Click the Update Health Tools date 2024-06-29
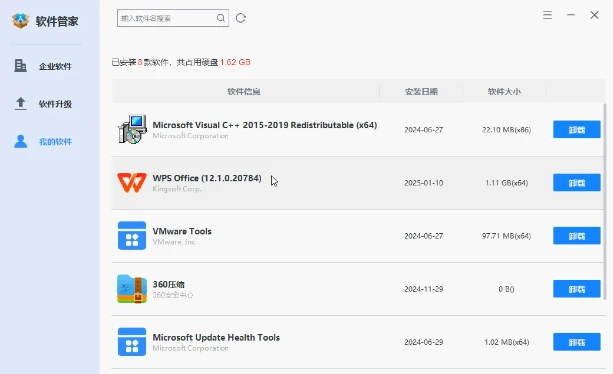613x374 pixels. coord(424,342)
